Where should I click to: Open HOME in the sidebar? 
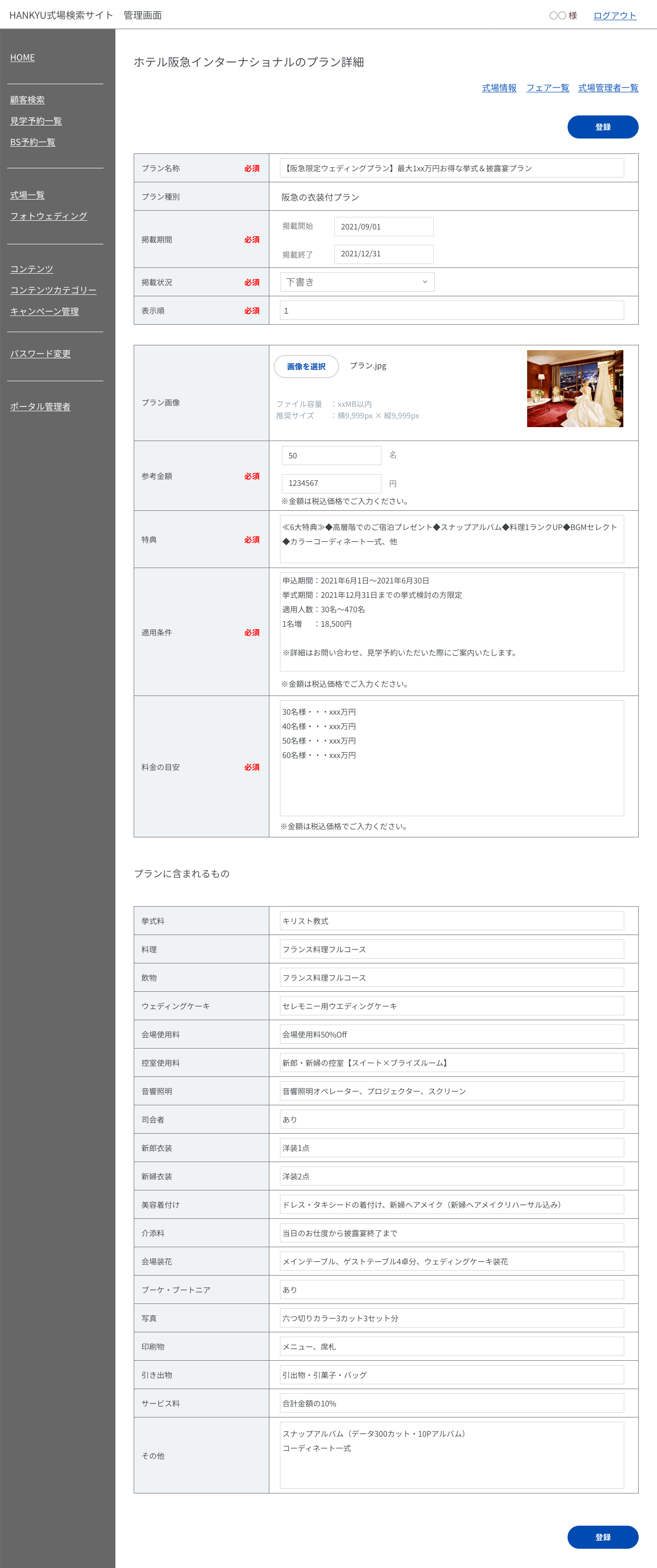[x=23, y=57]
